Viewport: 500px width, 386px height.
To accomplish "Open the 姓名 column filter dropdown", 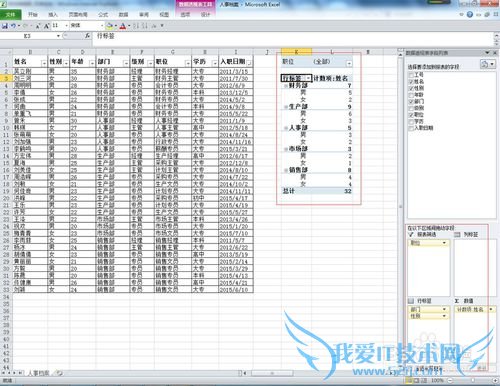I will point(44,63).
